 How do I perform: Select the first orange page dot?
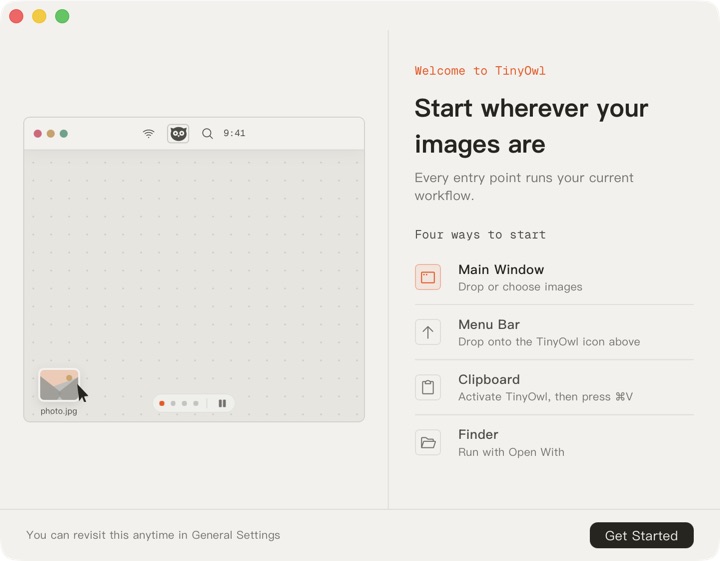(x=162, y=403)
